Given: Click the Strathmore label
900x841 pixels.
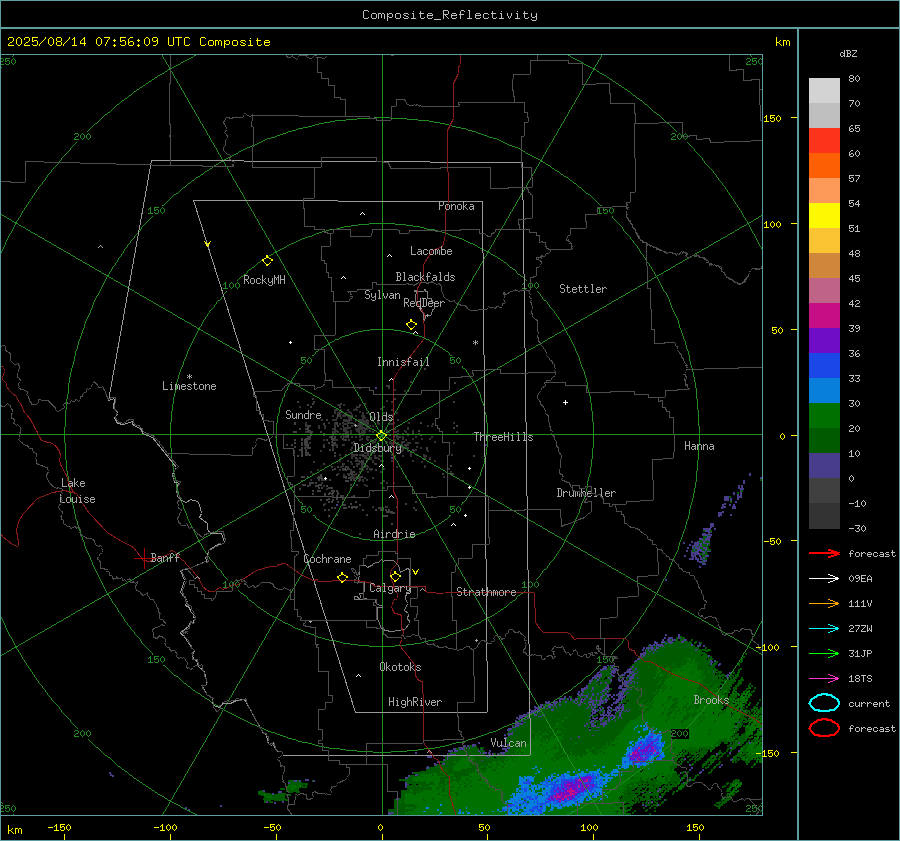Looking at the screenshot, I should coord(486,592).
